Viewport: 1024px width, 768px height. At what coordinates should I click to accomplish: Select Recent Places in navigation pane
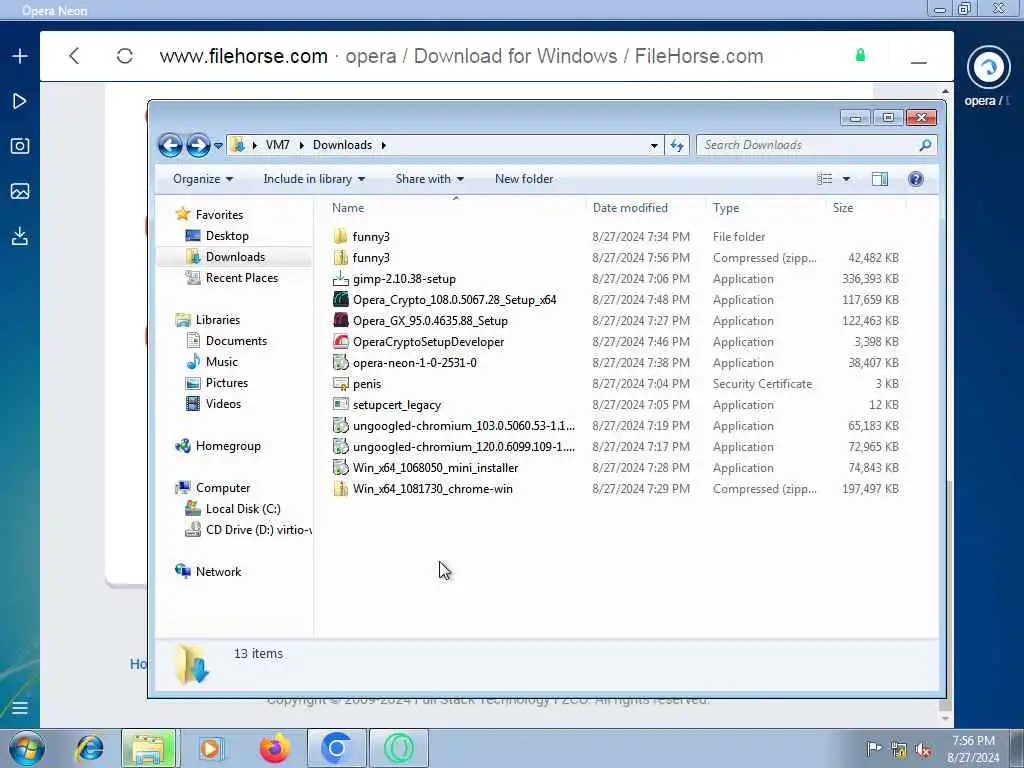tap(242, 278)
